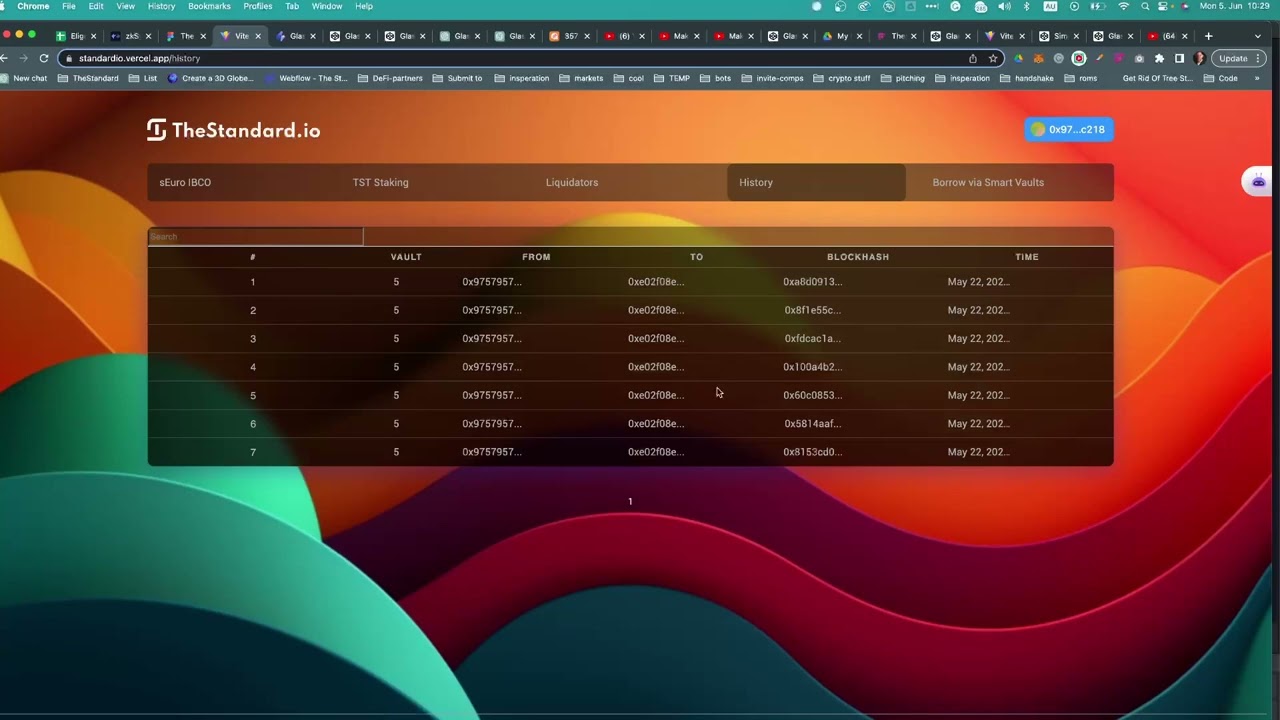Select blockhash 0x100a4b2... cell
The height and width of the screenshot is (720, 1280).
[x=813, y=367]
